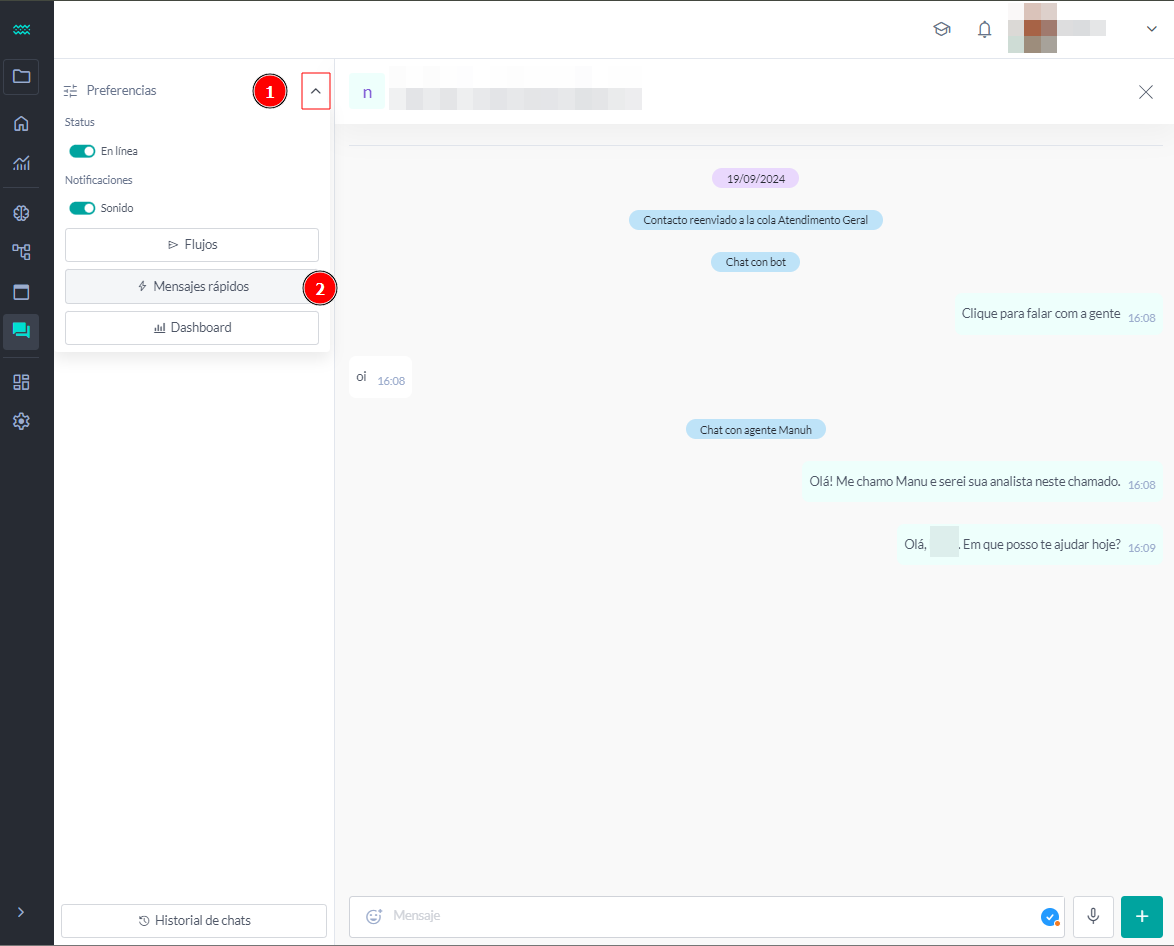Toggle the Sonido notifications switch
The width and height of the screenshot is (1174, 946).
click(x=82, y=208)
